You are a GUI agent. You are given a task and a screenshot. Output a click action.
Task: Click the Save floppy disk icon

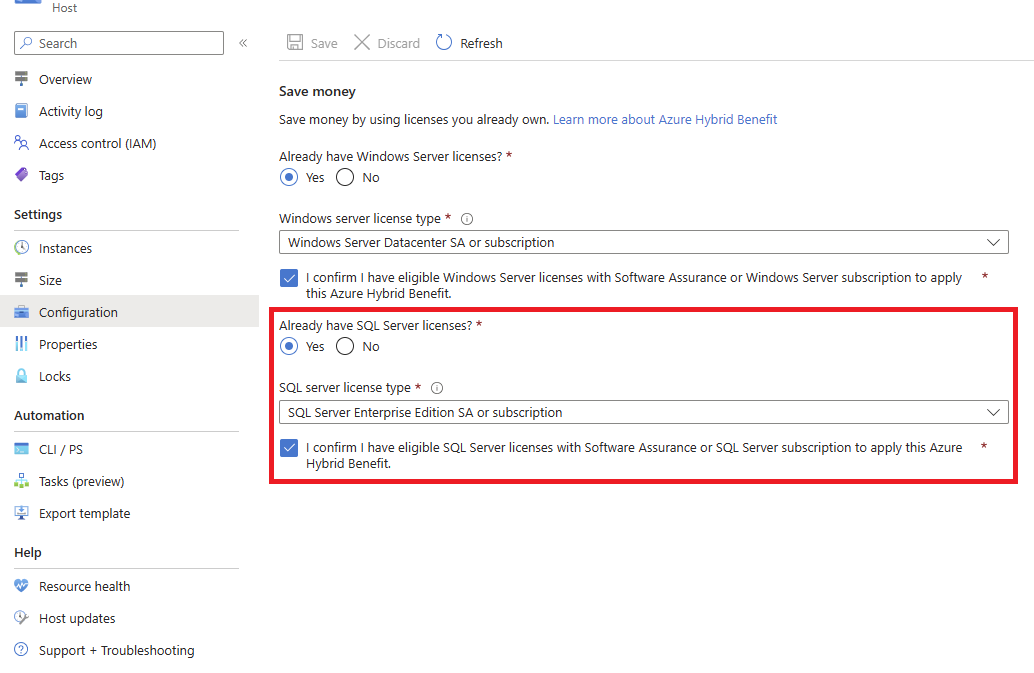(x=295, y=43)
